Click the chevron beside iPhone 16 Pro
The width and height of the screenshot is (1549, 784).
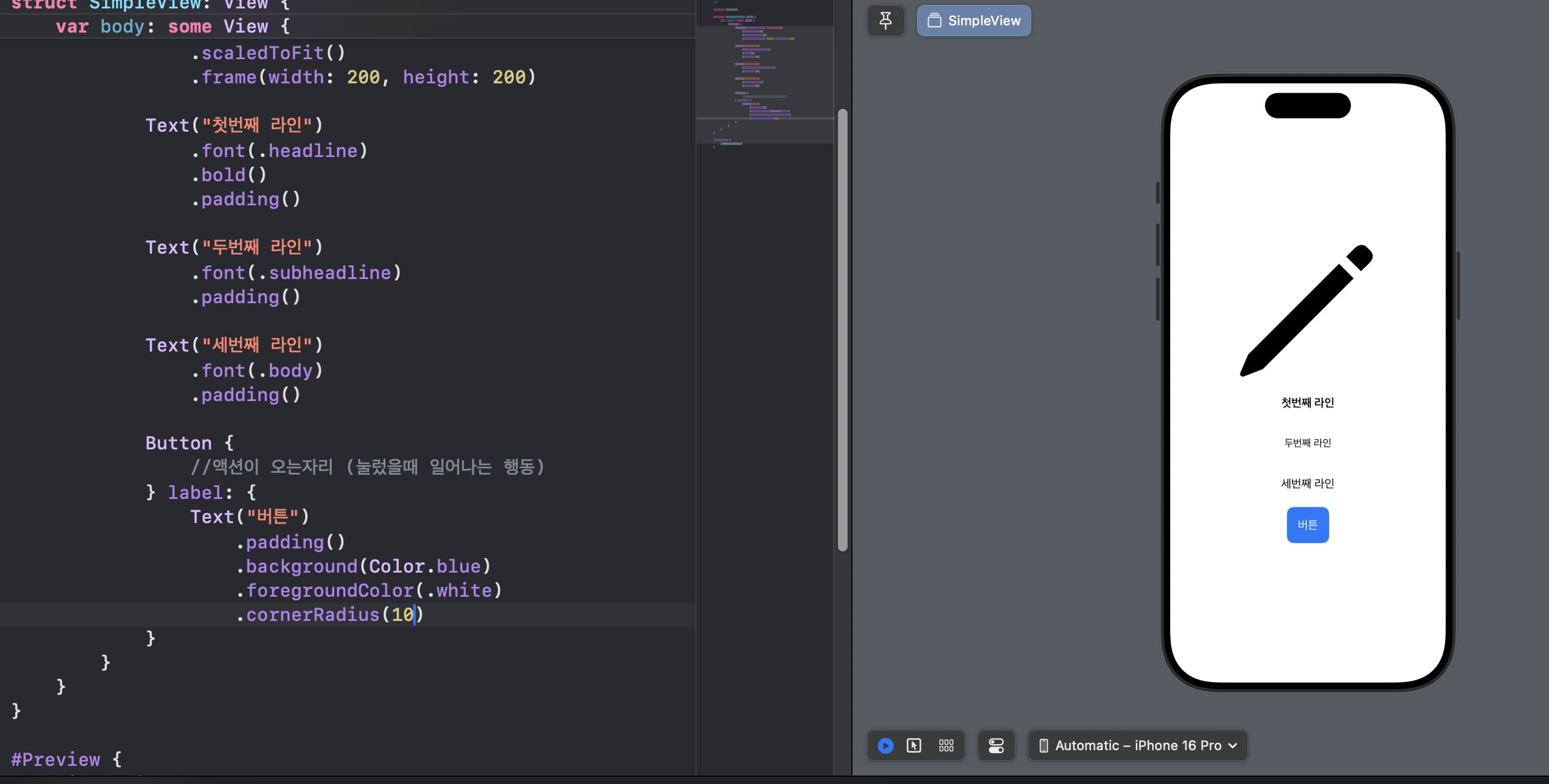tap(1233, 745)
